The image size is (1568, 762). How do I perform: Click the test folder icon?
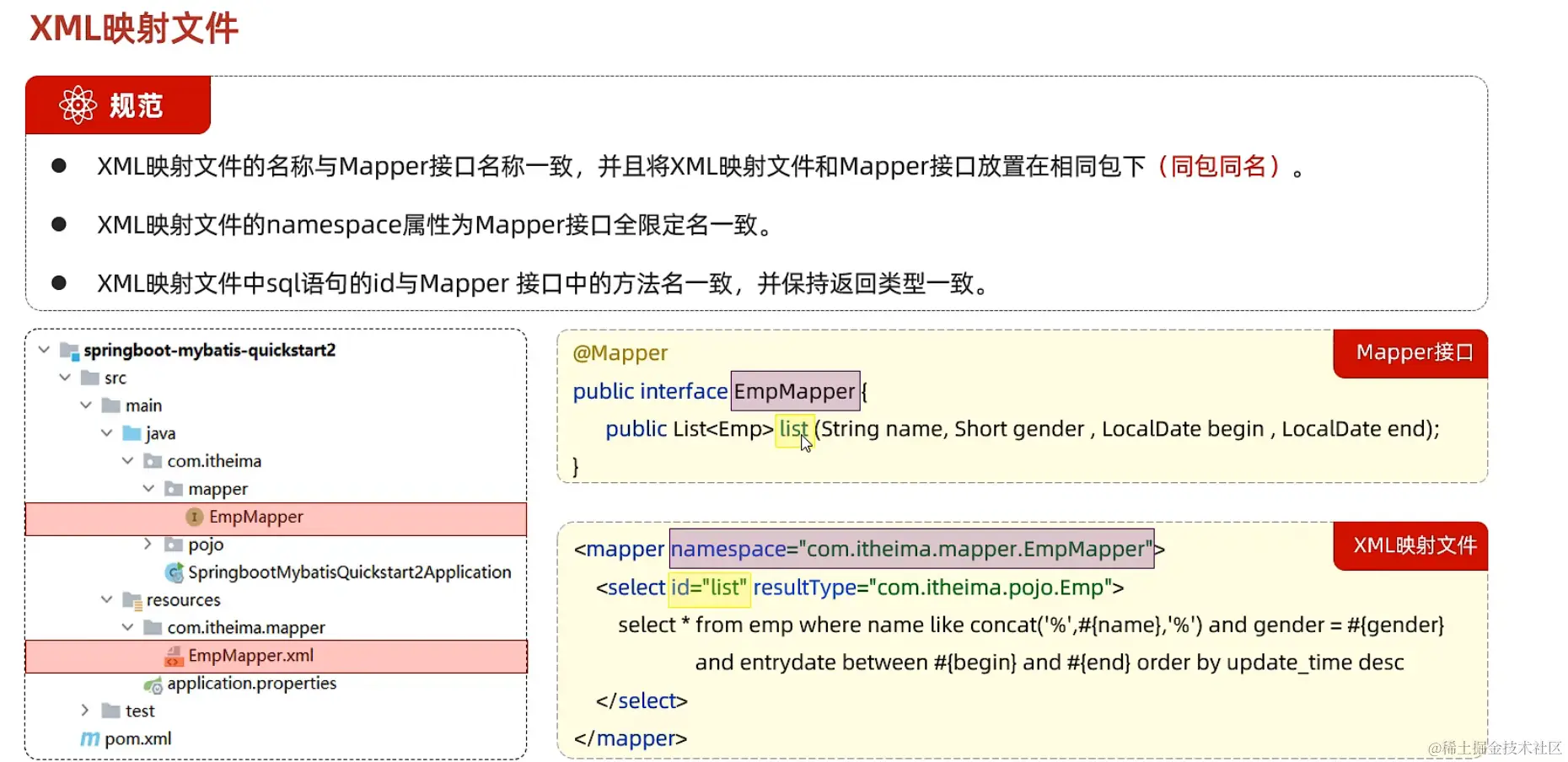110,711
